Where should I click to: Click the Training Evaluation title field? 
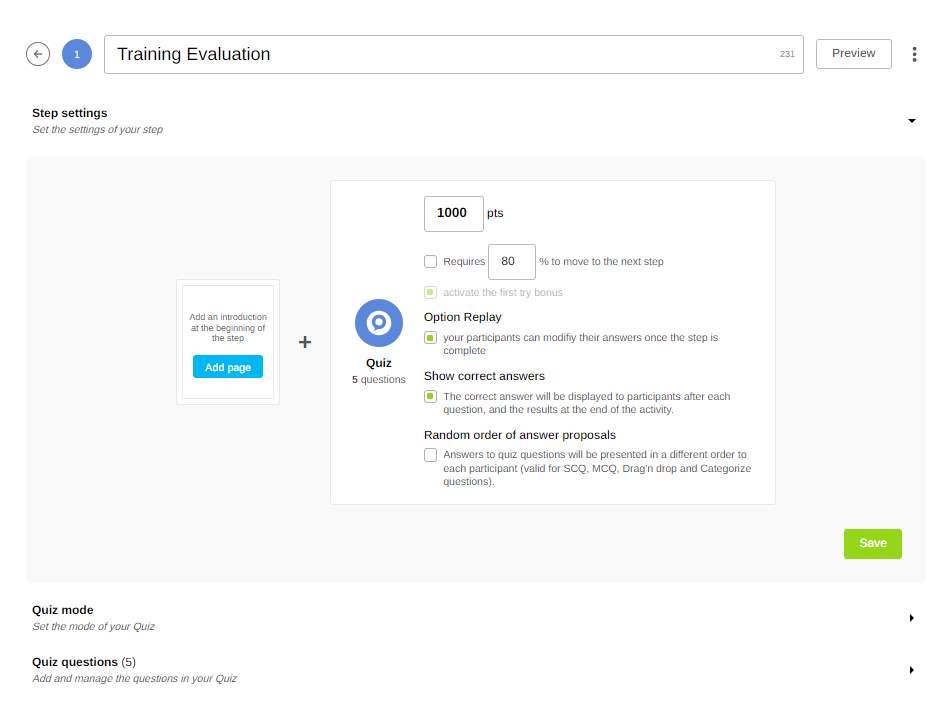440,54
